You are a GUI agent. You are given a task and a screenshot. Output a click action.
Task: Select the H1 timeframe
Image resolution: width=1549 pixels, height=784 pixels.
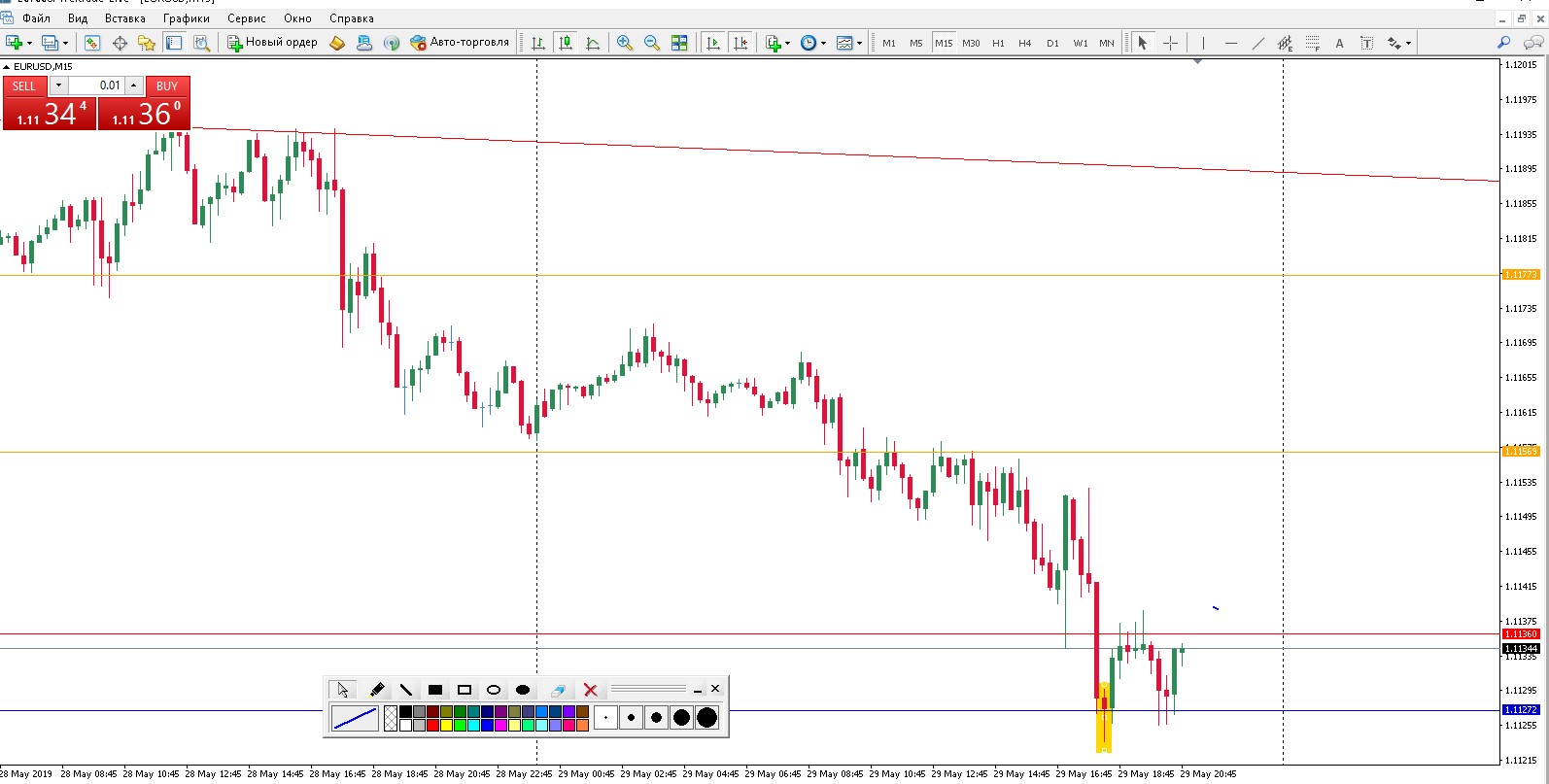pos(998,43)
